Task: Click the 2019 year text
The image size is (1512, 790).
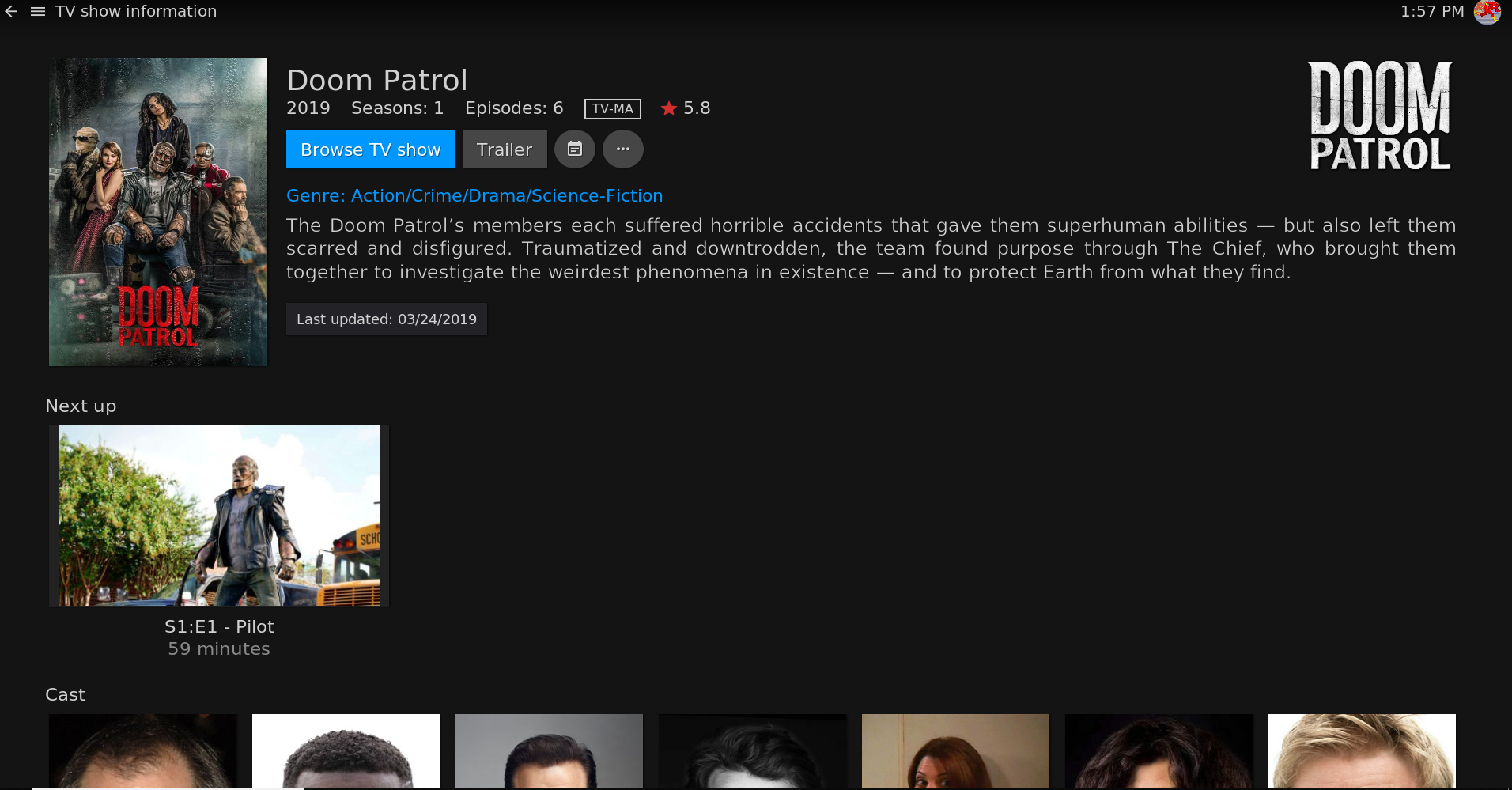Action: coord(308,108)
